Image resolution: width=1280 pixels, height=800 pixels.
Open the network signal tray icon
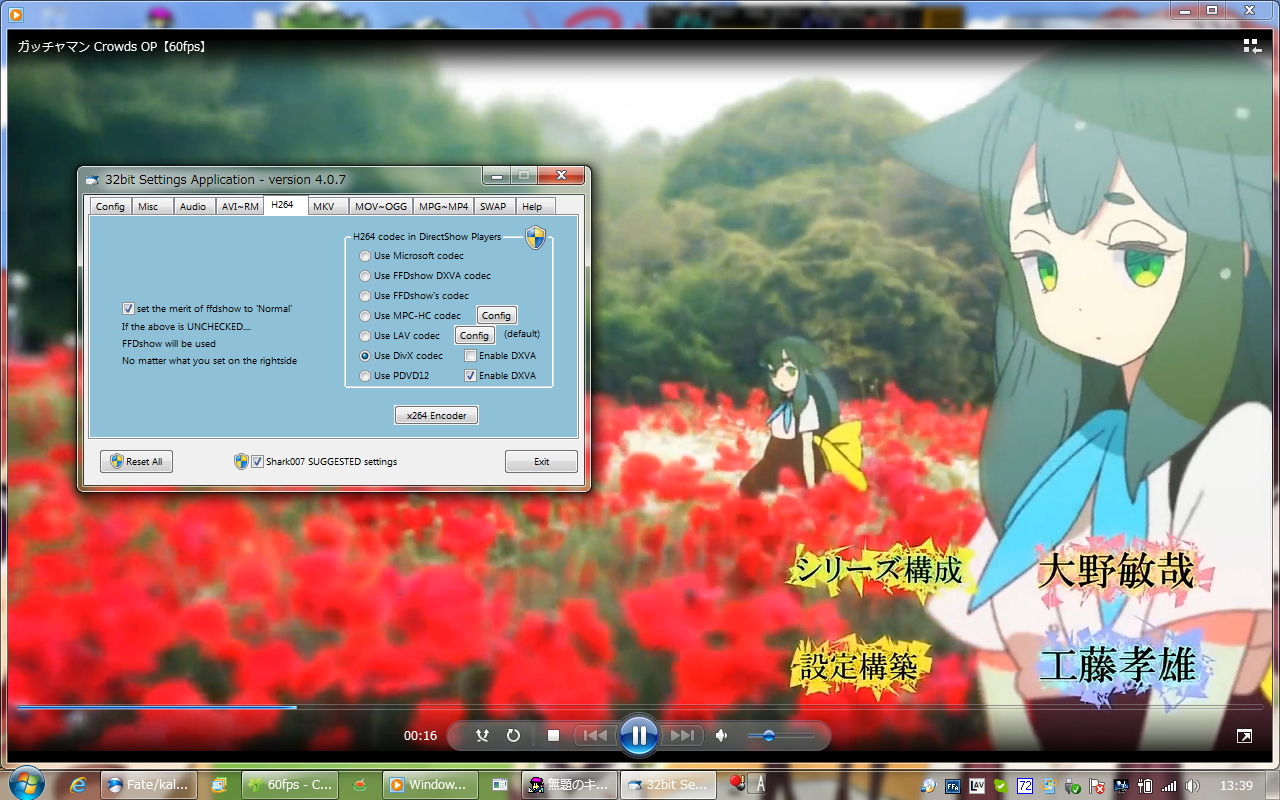point(1169,785)
